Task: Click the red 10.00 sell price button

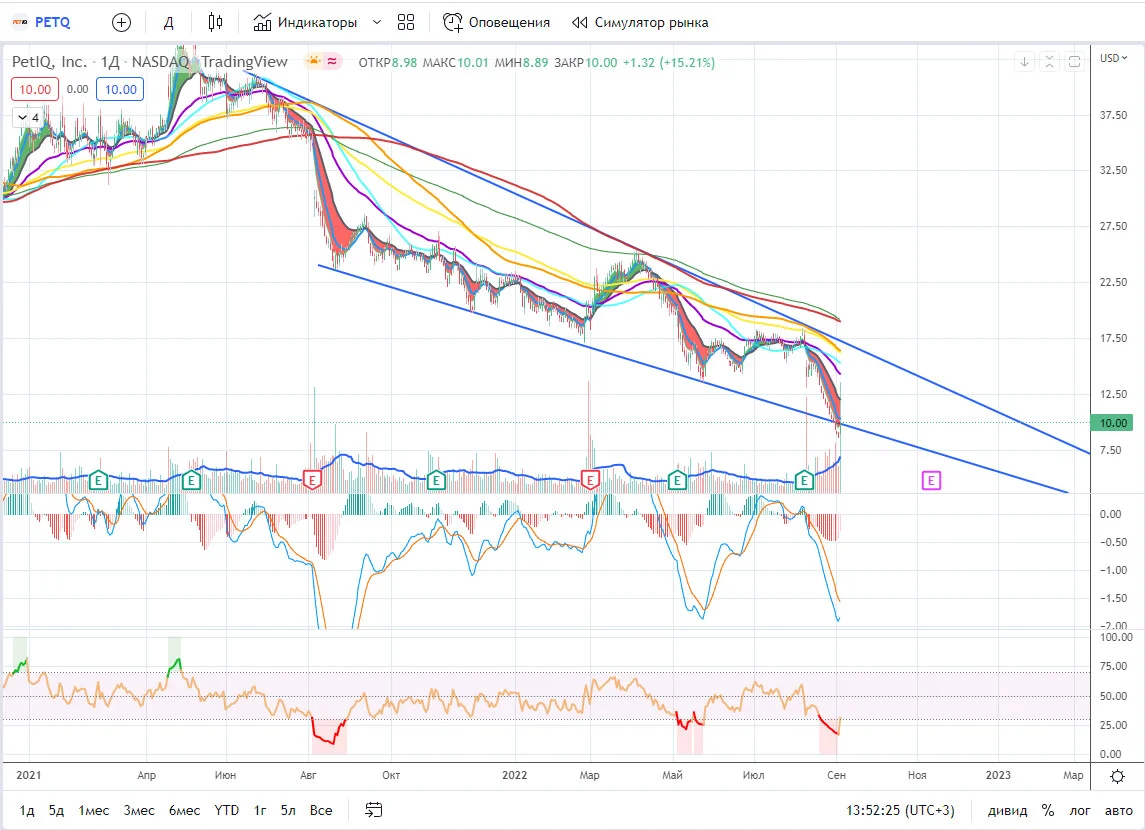Action: (x=35, y=89)
